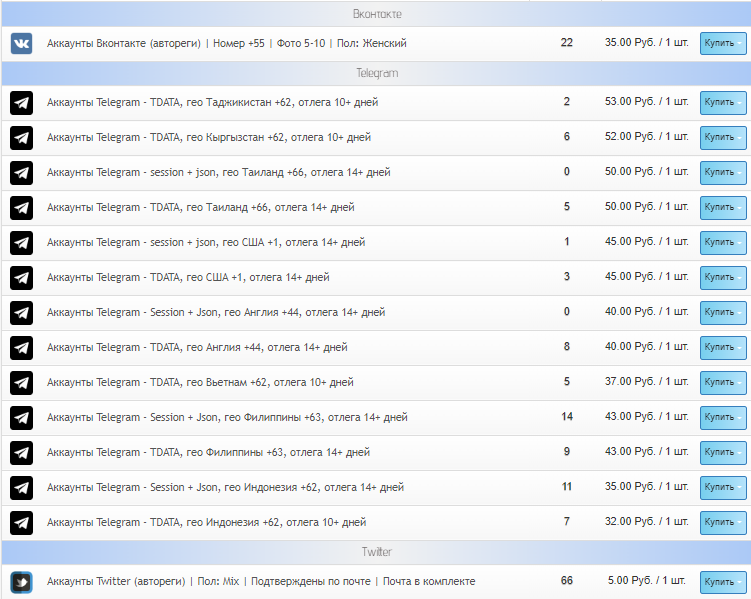This screenshot has height=599, width=751.
Task: Open Купить dropdown for Таджикистан TDATA accounts
Action: [x=723, y=102]
